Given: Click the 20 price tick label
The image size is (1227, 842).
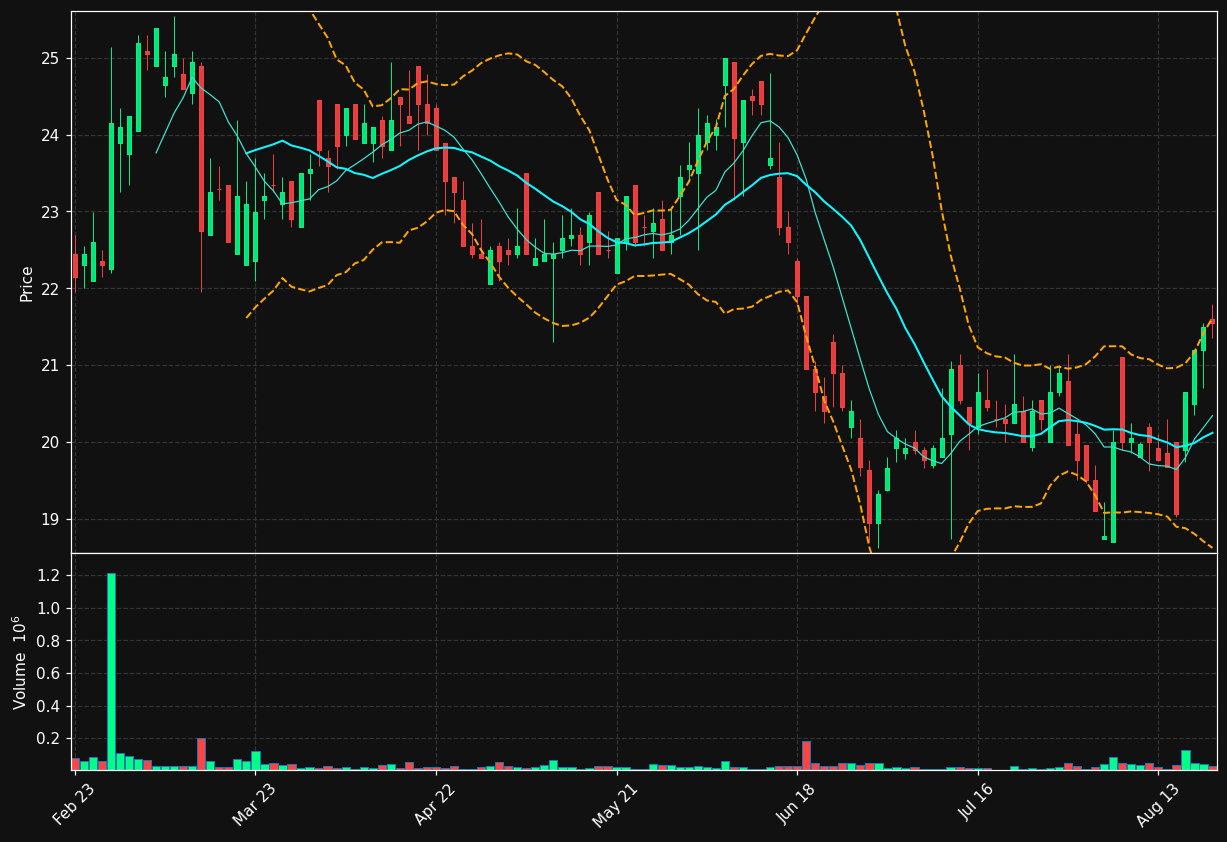Looking at the screenshot, I should [x=51, y=442].
